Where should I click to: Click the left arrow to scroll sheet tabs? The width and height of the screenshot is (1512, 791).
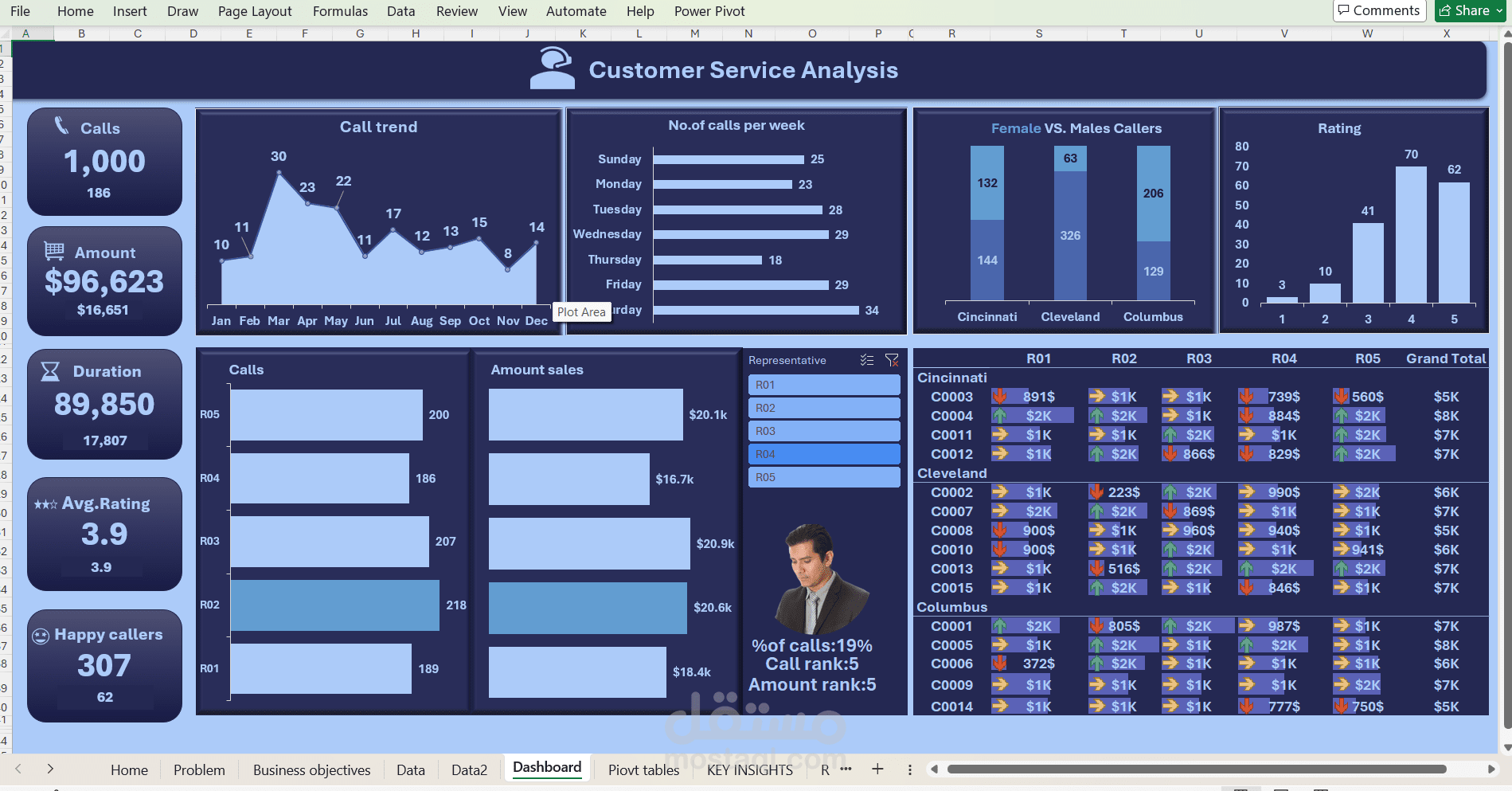click(18, 769)
